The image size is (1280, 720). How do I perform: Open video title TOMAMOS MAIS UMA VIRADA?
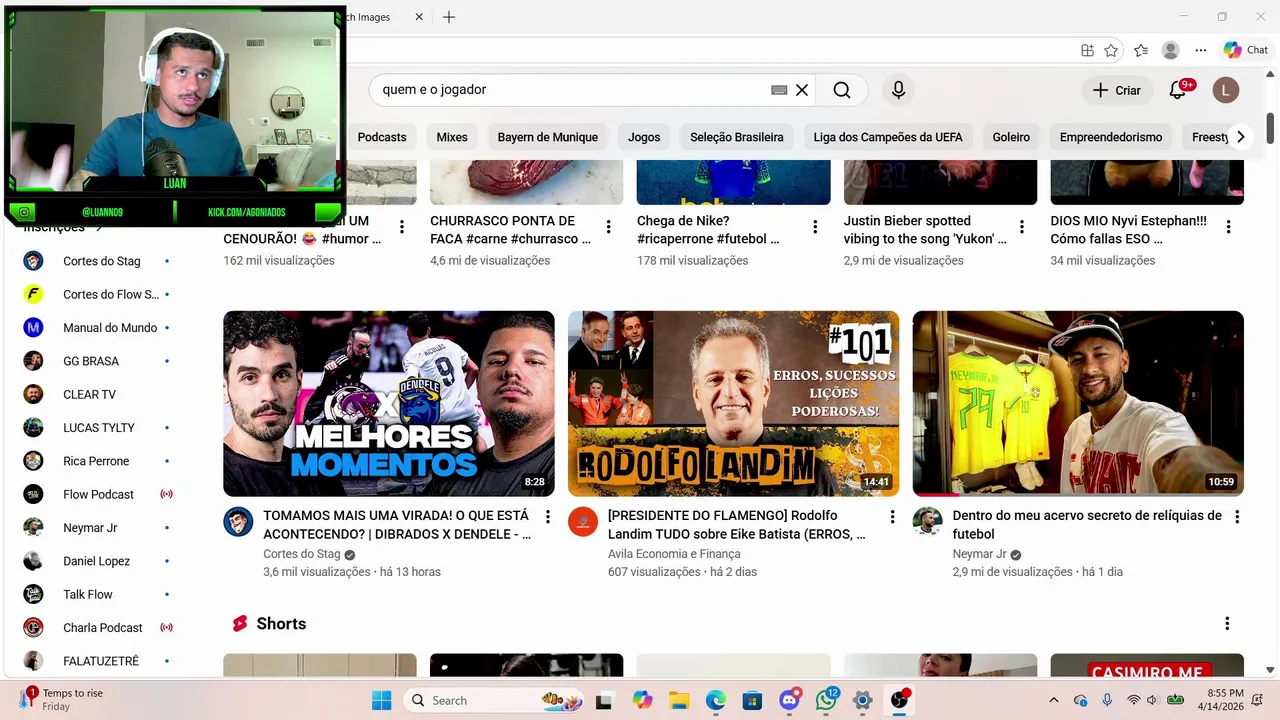397,525
